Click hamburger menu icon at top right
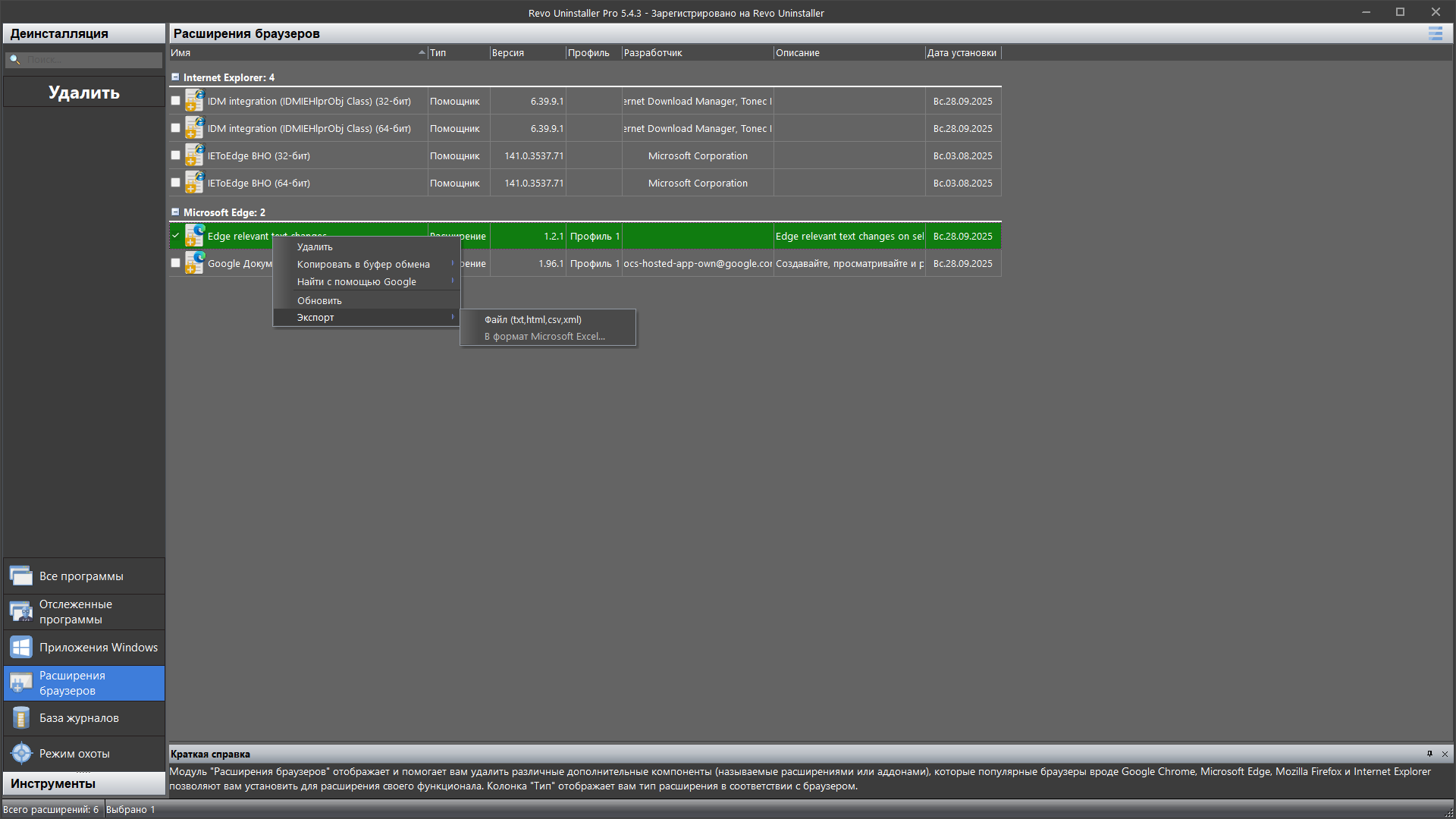 click(x=1435, y=33)
